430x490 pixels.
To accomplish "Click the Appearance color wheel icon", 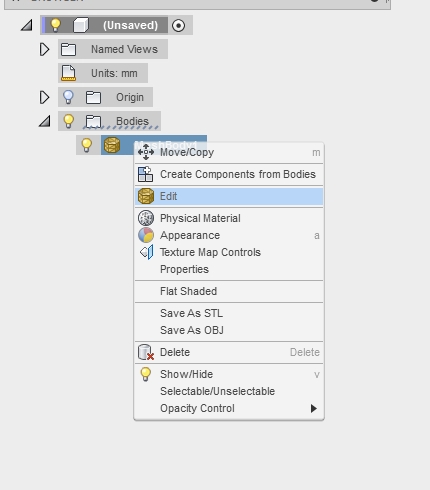I will 146,235.
